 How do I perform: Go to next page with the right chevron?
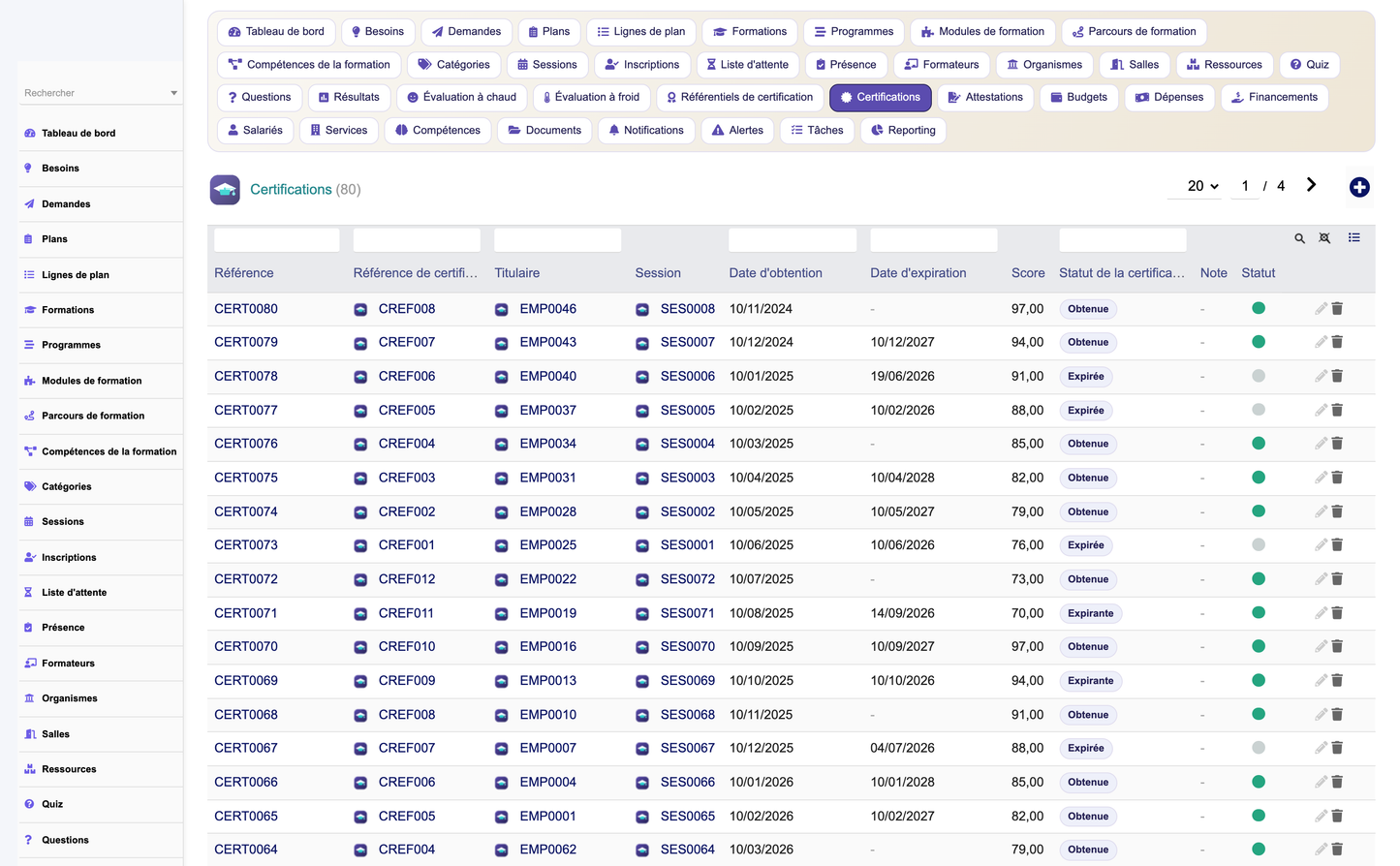click(x=1311, y=185)
